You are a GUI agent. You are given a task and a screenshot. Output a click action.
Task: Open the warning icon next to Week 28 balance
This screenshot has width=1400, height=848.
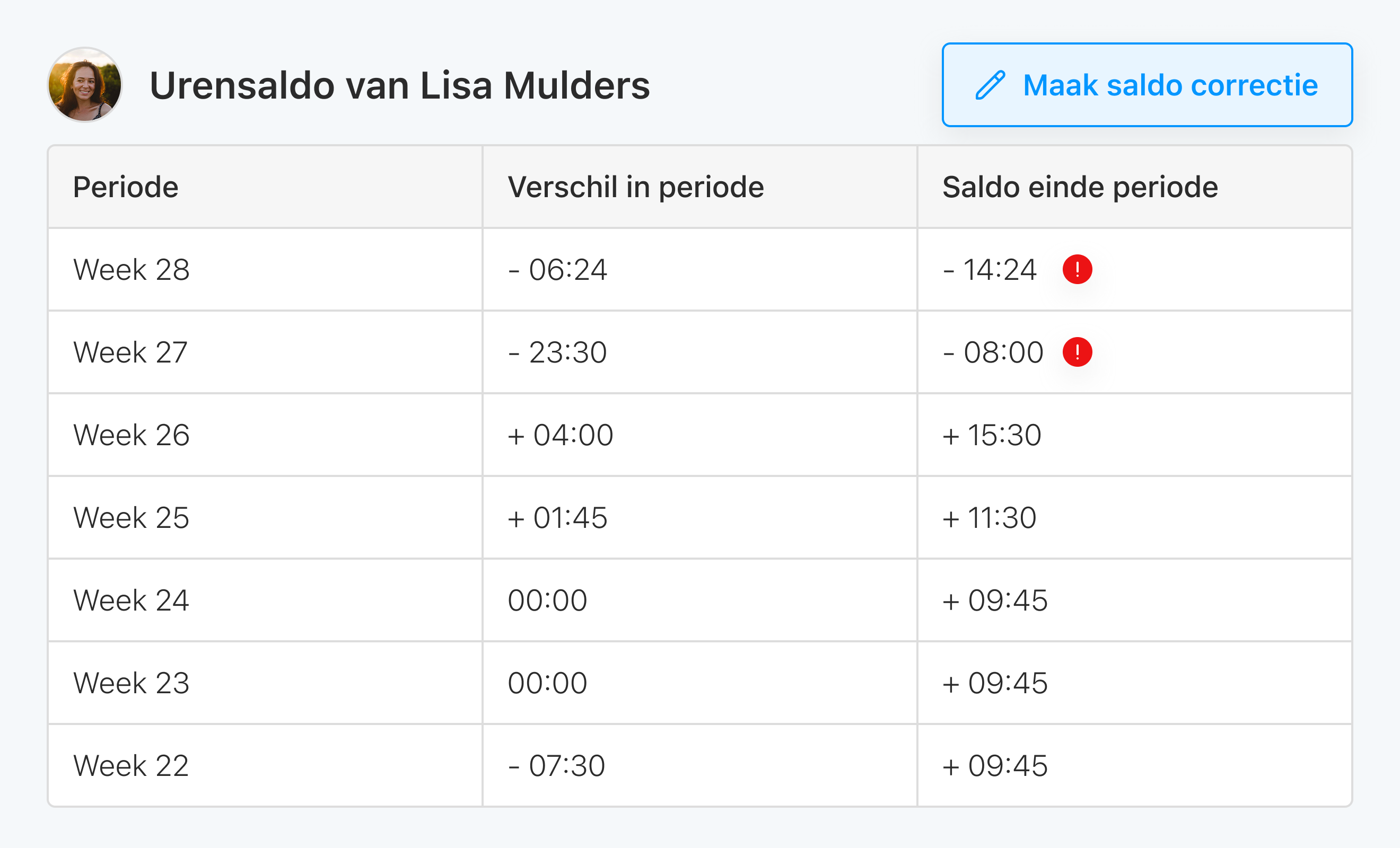click(1077, 270)
